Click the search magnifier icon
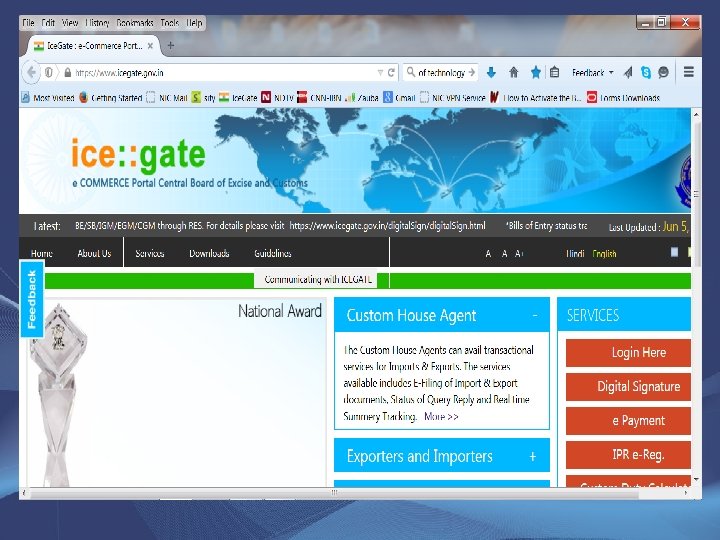The width and height of the screenshot is (720, 540). [411, 72]
